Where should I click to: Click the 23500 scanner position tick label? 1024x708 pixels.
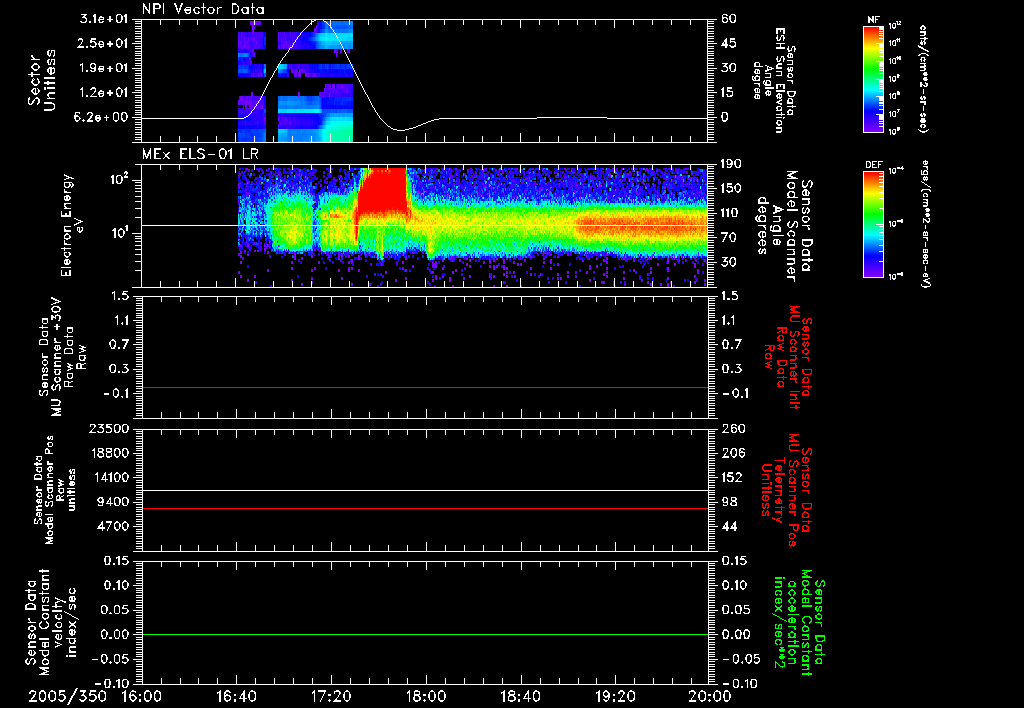click(x=109, y=428)
